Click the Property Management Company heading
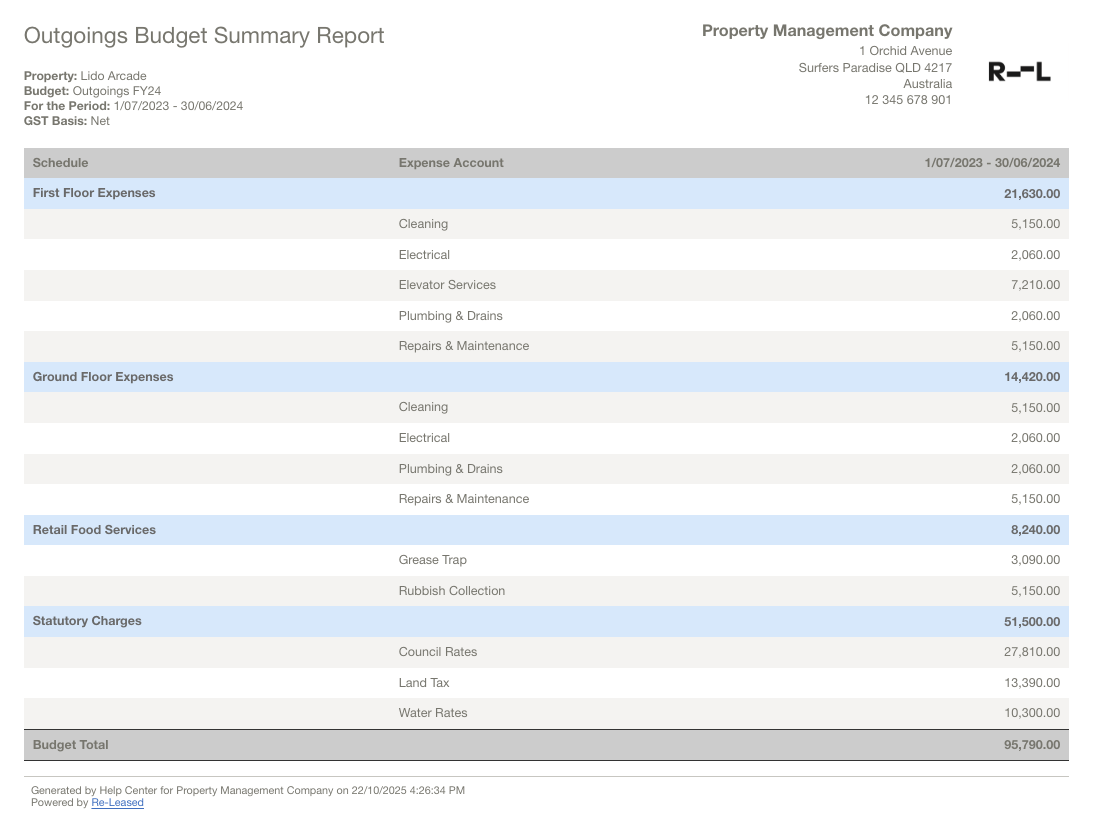This screenshot has height=824, width=1094. click(x=826, y=31)
